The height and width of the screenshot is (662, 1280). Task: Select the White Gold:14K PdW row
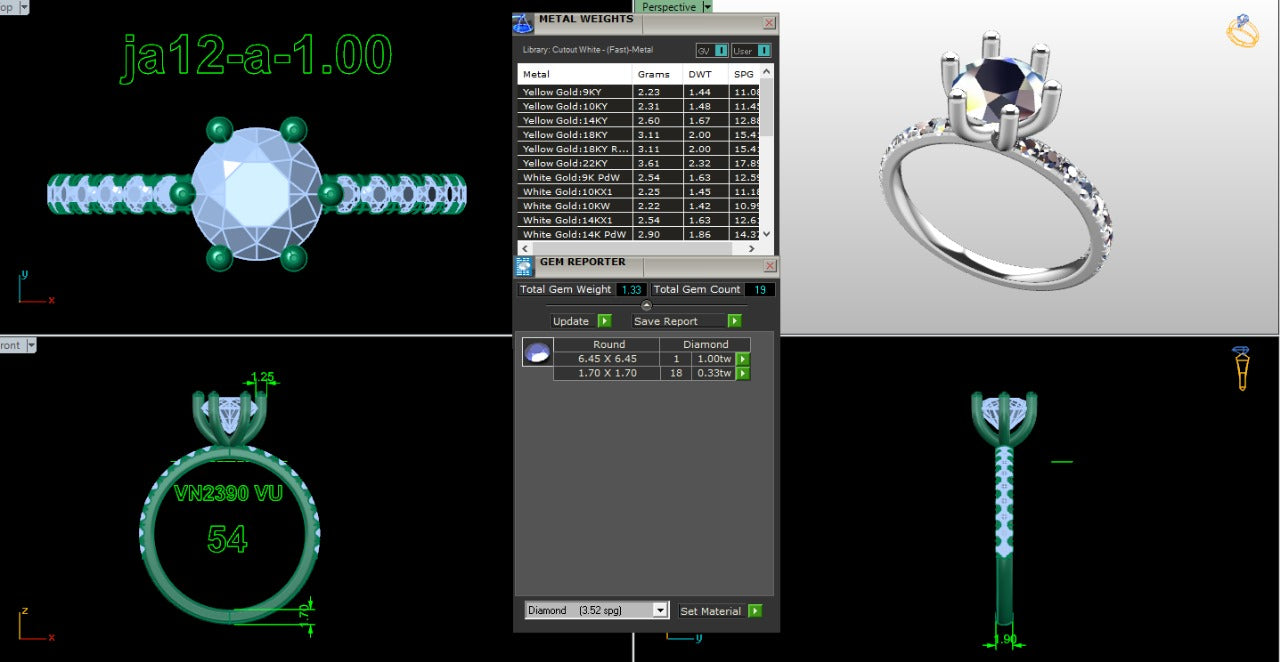click(x=639, y=234)
